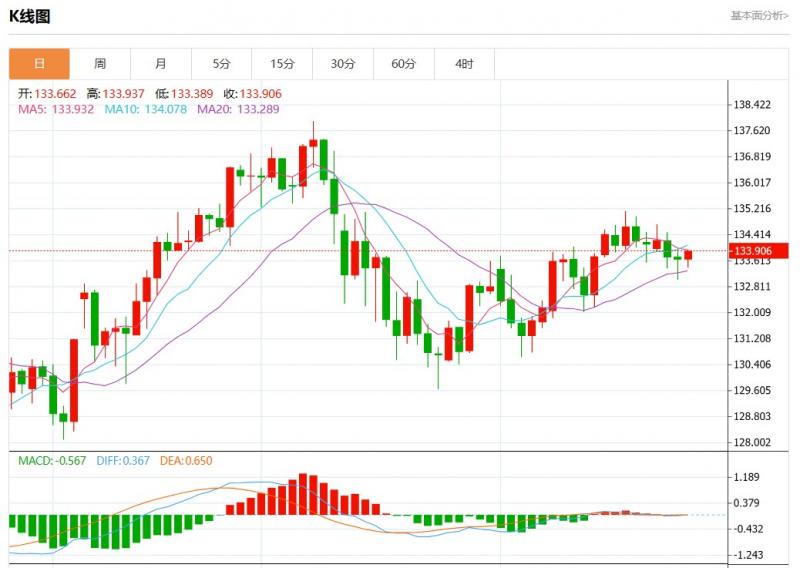Viewport: 800px width, 568px height.
Task: Select the 日 daily chart tab
Action: [x=39, y=64]
